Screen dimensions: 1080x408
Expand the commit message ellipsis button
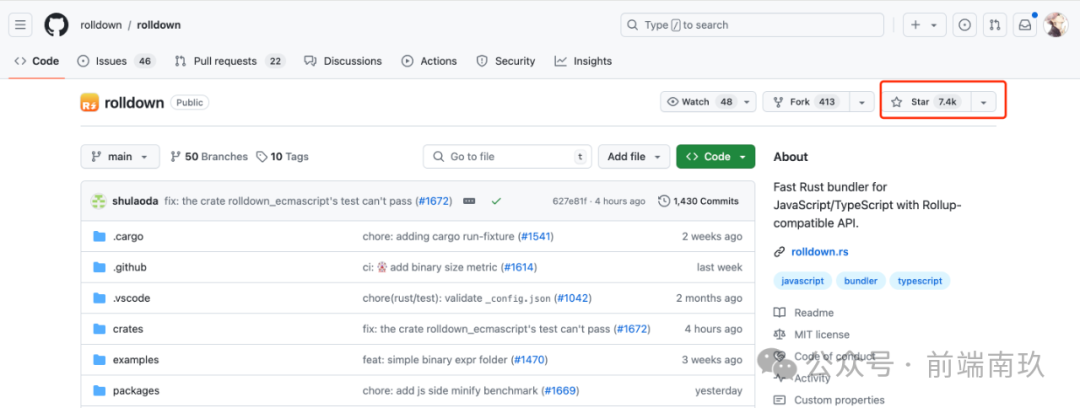(x=470, y=201)
